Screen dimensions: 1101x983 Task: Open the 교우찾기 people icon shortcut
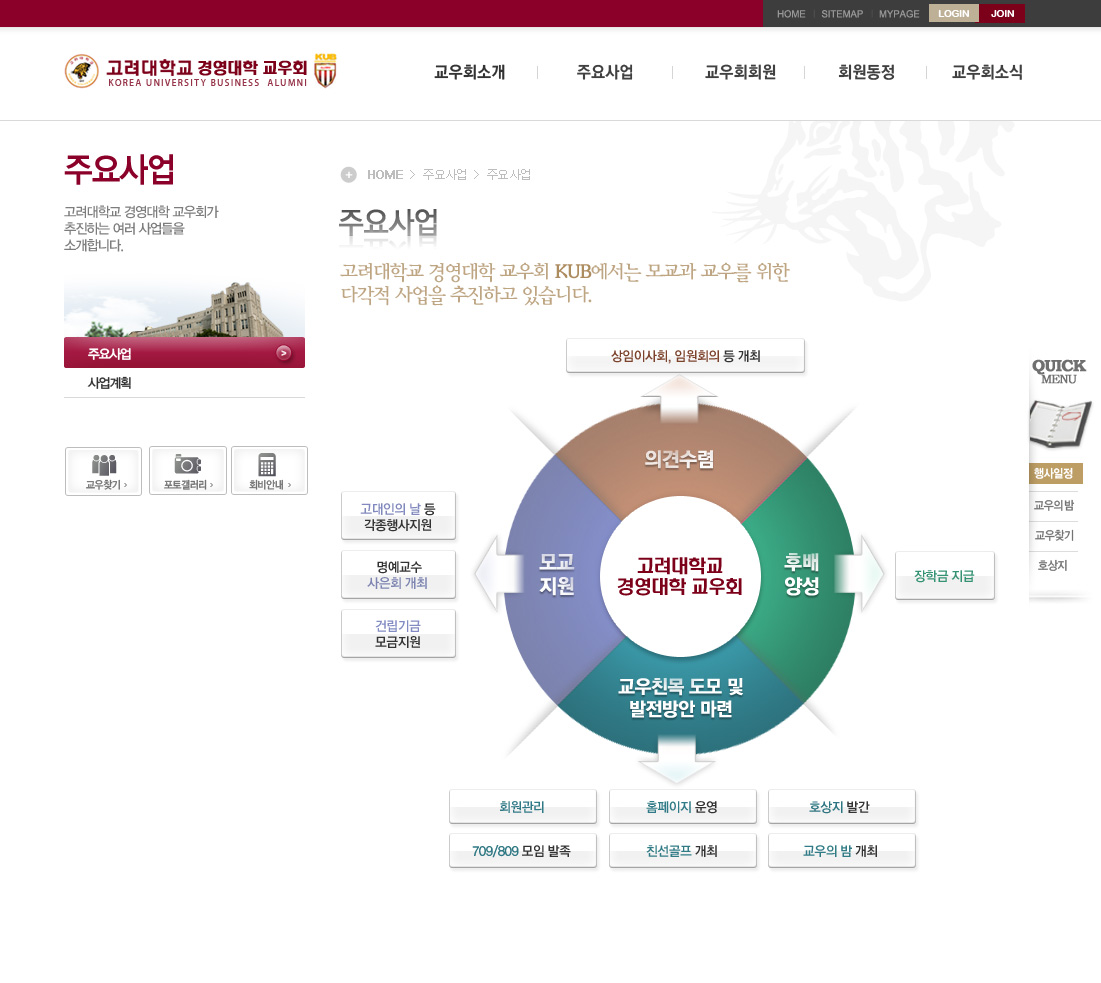pos(104,470)
